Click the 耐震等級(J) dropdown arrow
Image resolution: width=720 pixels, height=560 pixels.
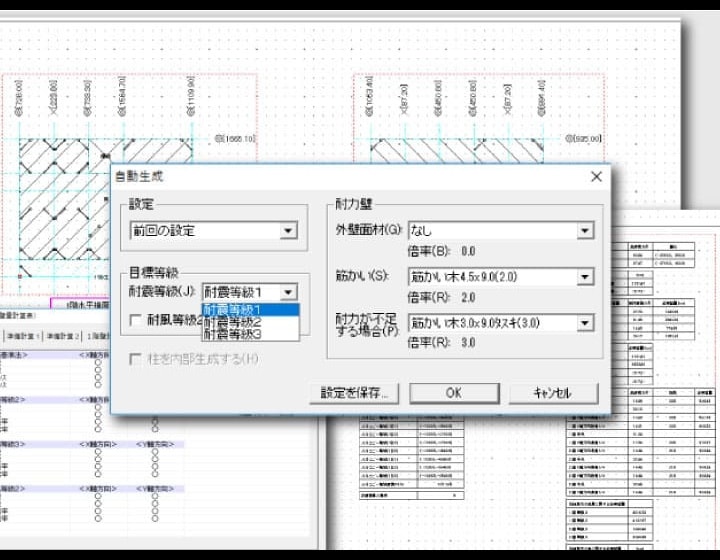287,292
